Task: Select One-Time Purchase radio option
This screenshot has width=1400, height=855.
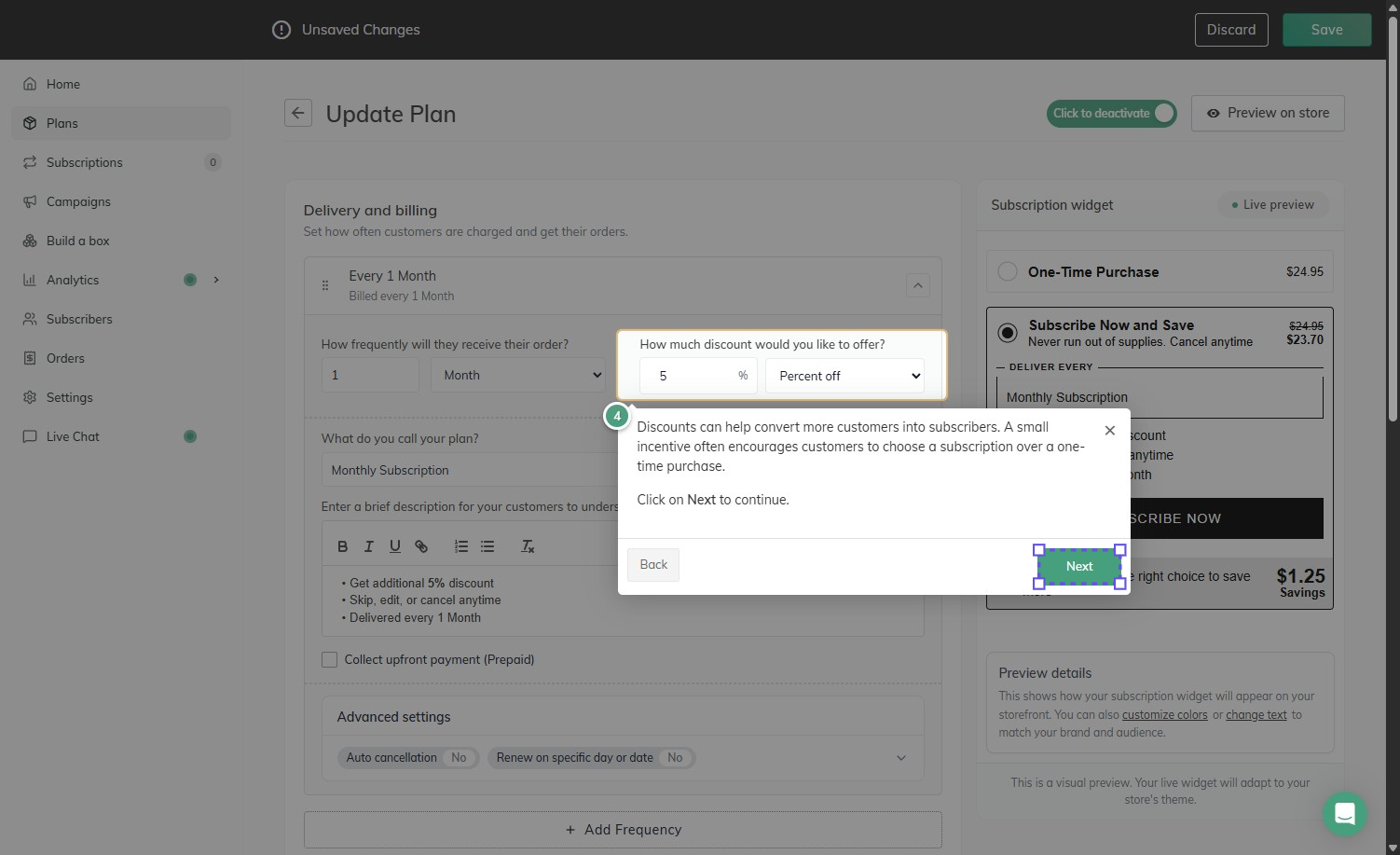Action: click(x=1008, y=271)
